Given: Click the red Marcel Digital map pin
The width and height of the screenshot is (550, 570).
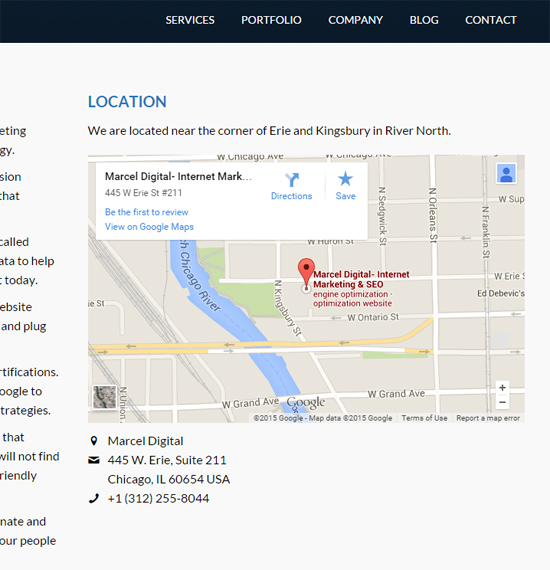Looking at the screenshot, I should tap(306, 272).
